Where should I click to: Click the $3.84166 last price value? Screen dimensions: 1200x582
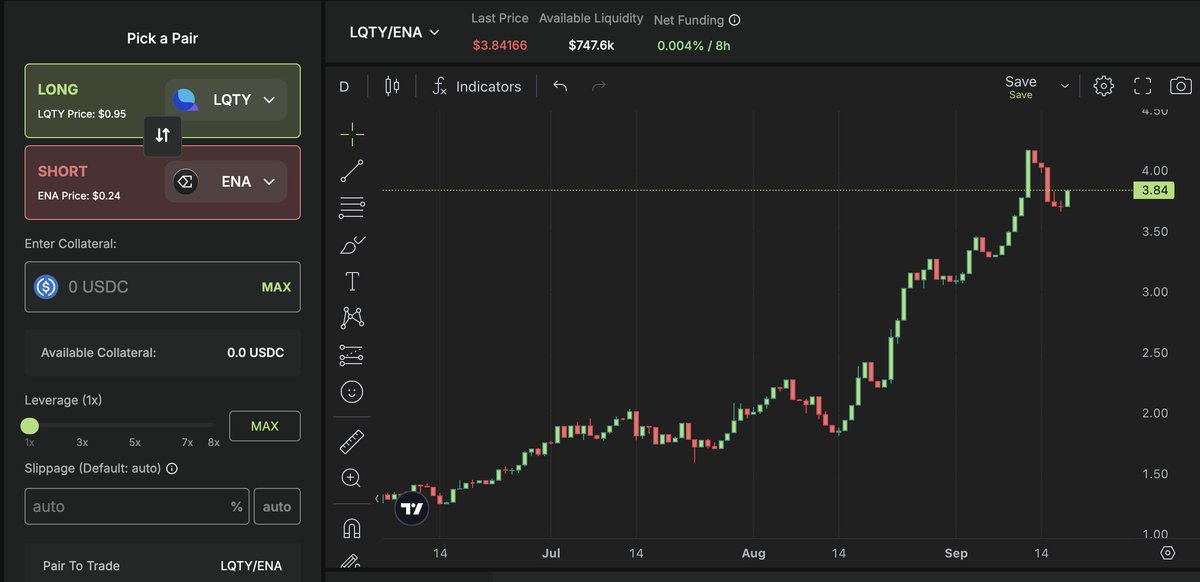500,45
